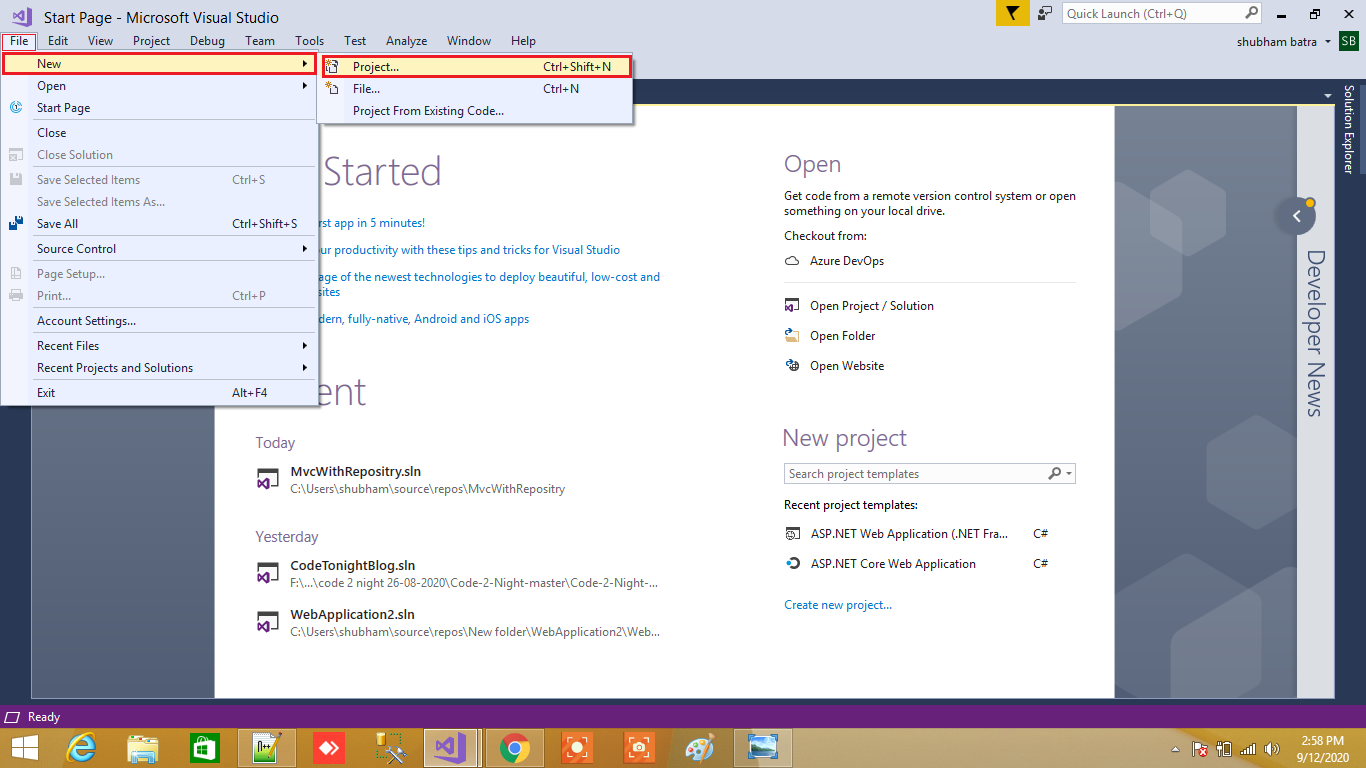The width and height of the screenshot is (1366, 768).
Task: Open Internet Explorer from the taskbar
Action: (82, 747)
